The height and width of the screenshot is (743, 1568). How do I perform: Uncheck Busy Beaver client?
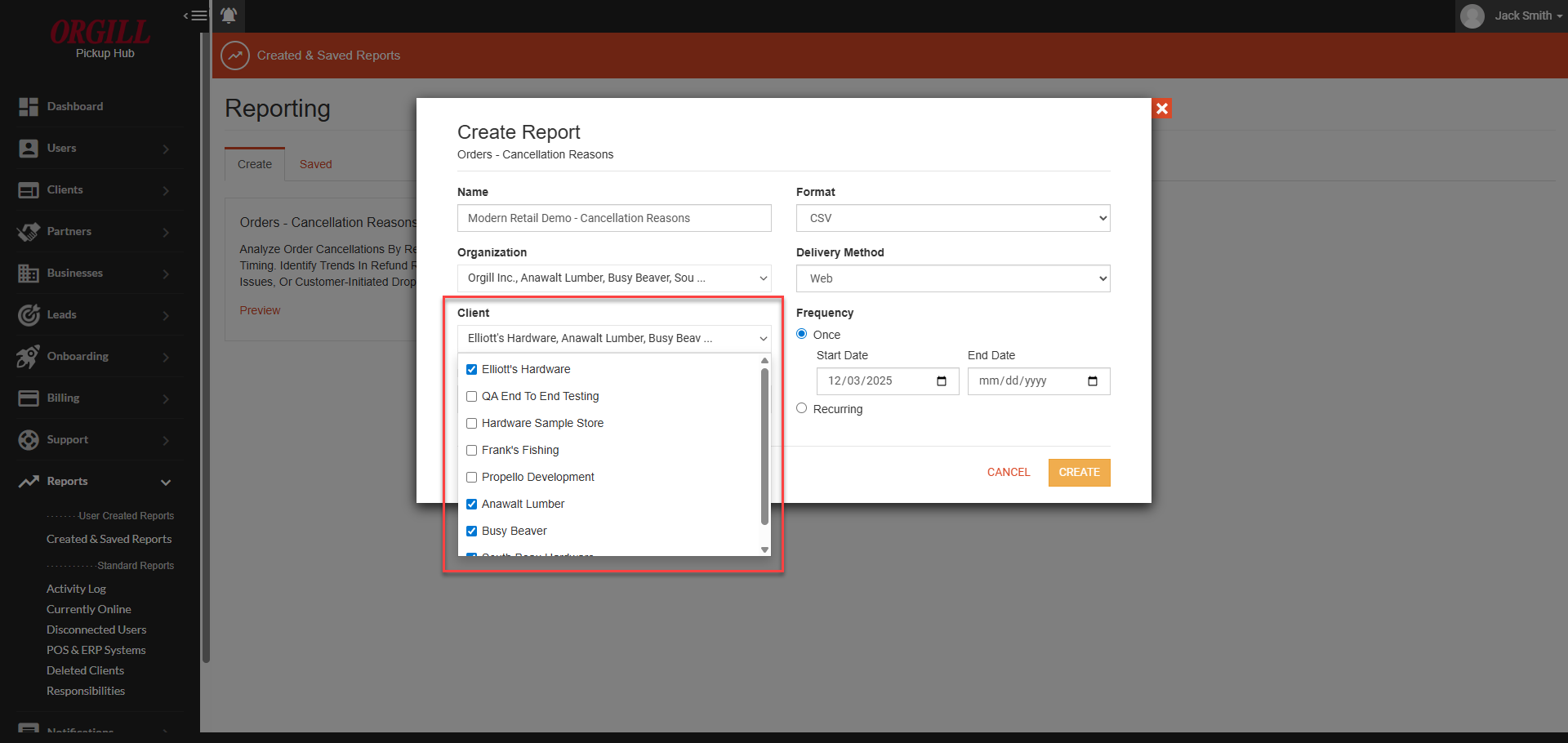coord(471,532)
